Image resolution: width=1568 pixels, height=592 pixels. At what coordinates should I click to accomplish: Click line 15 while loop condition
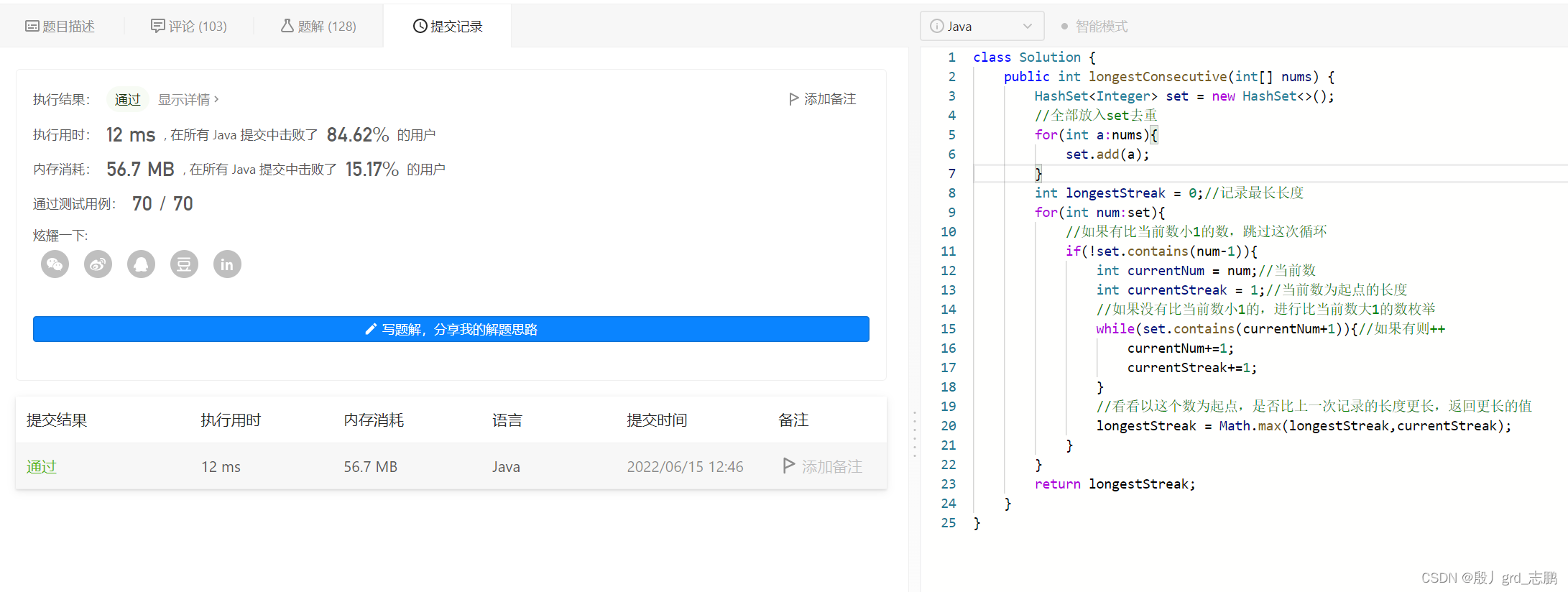click(x=1227, y=328)
